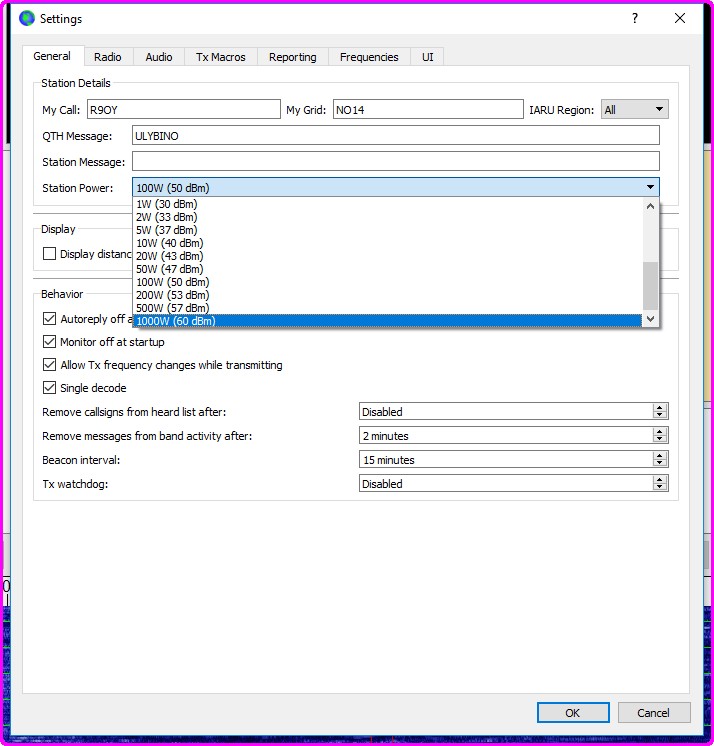Screen dimensions: 714x746
Task: Click the Cancel button
Action: pyautogui.click(x=653, y=713)
